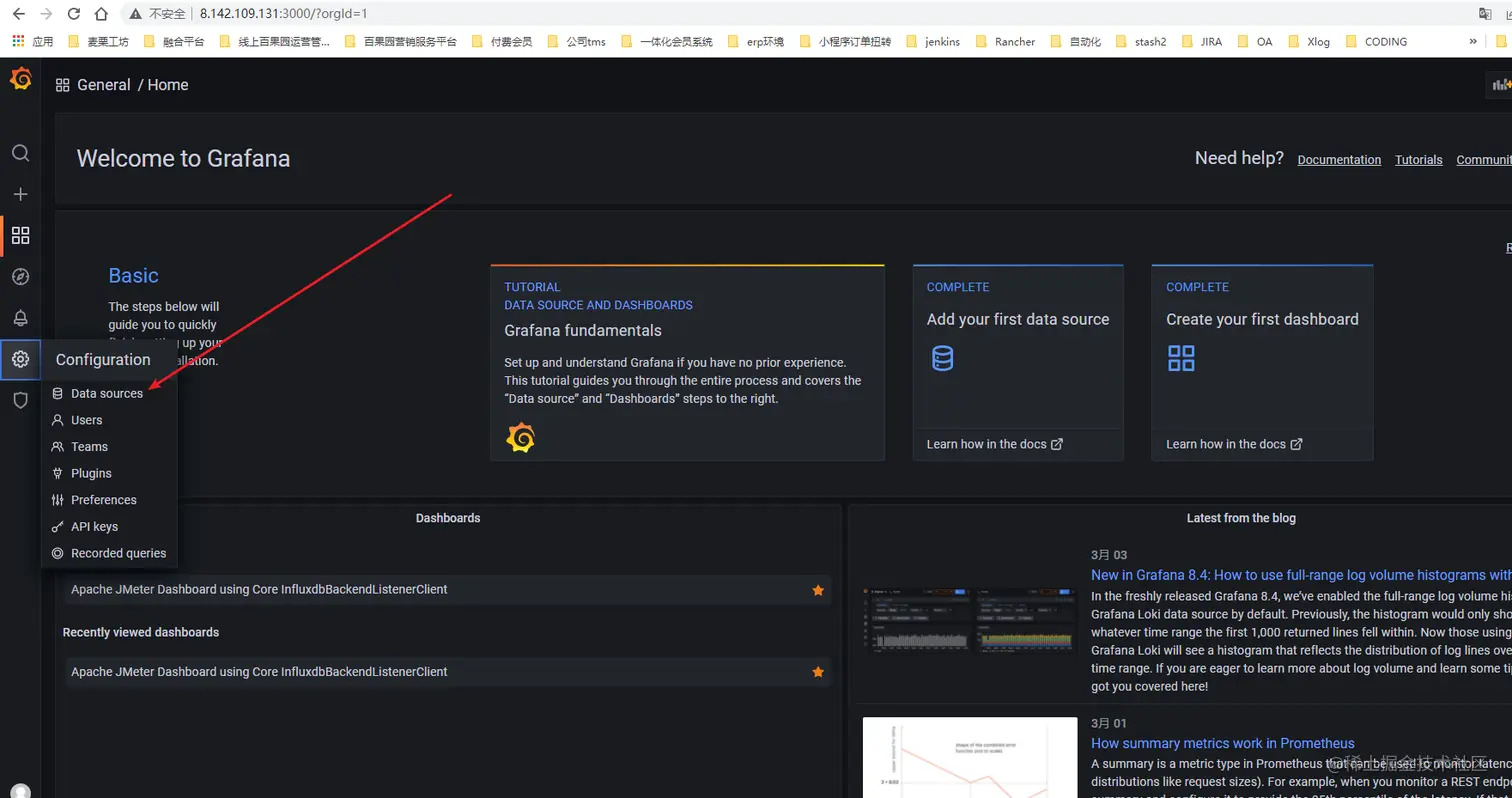The width and height of the screenshot is (1512, 798).
Task: Open the Search dashboards sidebar icon
Action: pyautogui.click(x=20, y=153)
